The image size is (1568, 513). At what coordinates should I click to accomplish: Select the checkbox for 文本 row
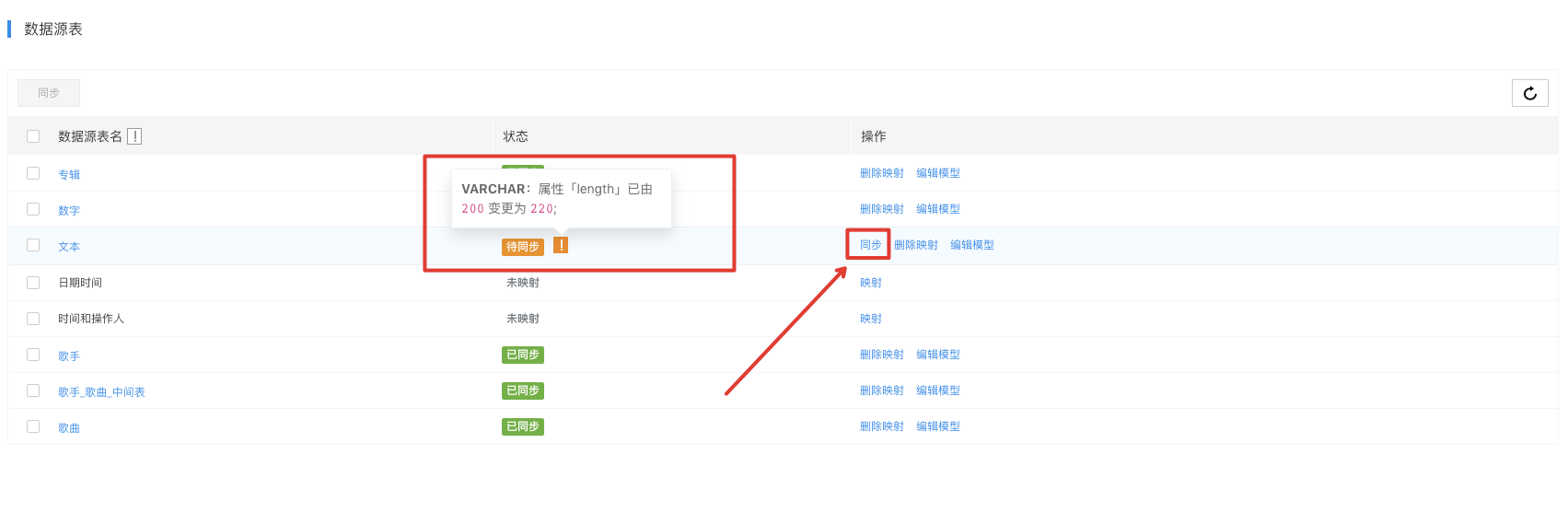pyautogui.click(x=33, y=245)
